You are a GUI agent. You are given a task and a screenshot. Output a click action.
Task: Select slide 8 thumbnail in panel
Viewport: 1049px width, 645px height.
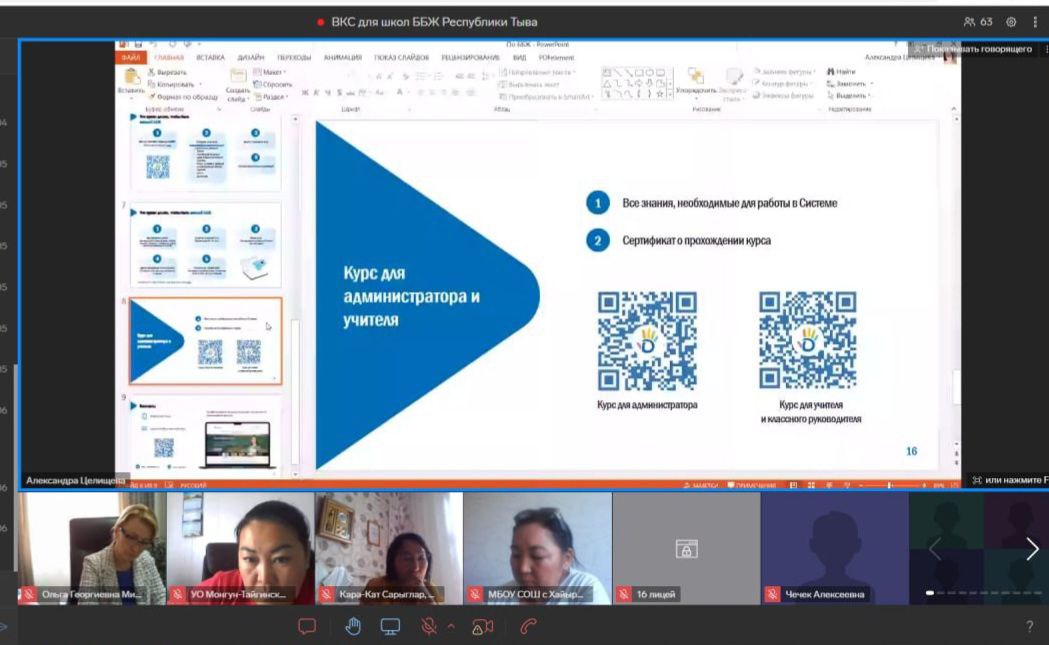[x=205, y=341]
